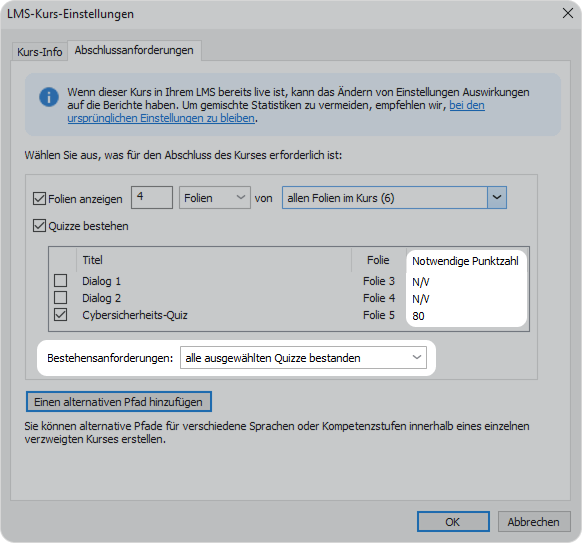Switch to the Kurs-Info tab
Viewport: 582px width, 543px height.
40,52
